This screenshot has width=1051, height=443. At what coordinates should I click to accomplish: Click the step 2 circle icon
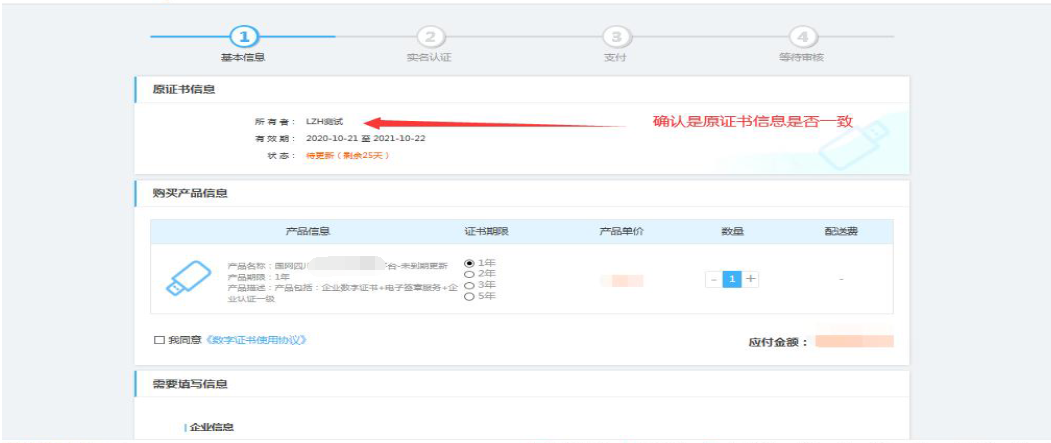tap(429, 37)
